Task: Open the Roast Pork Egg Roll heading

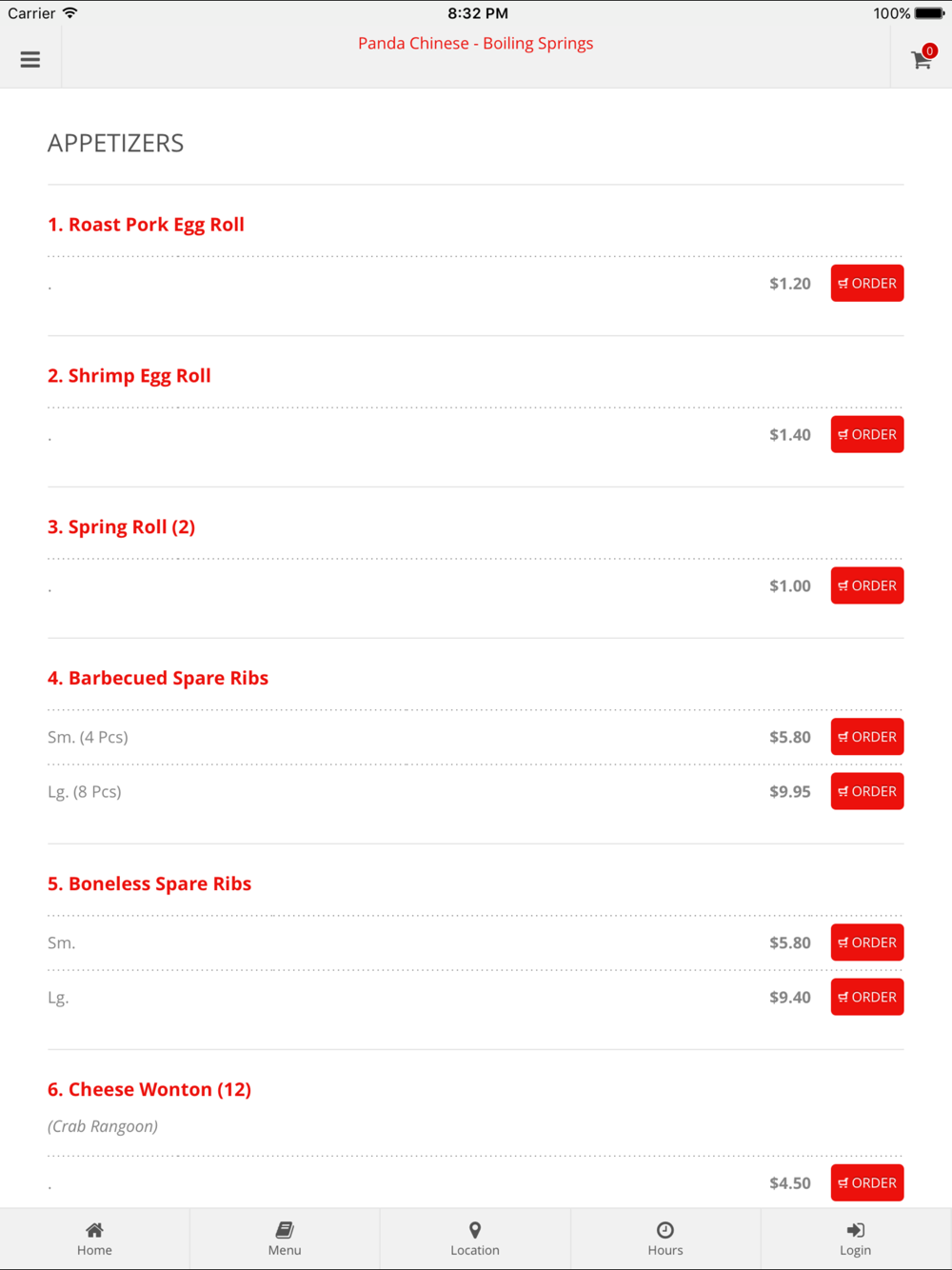Action: pos(146,225)
